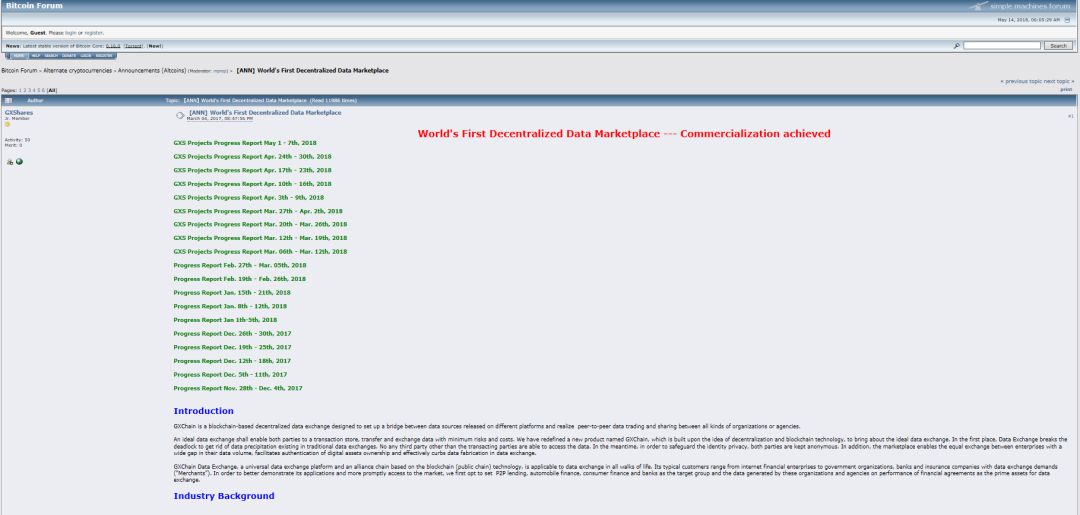The image size is (1080, 515).
Task: Open Progress Report Apr. 3th - 9th, 2018
Action: pos(249,198)
